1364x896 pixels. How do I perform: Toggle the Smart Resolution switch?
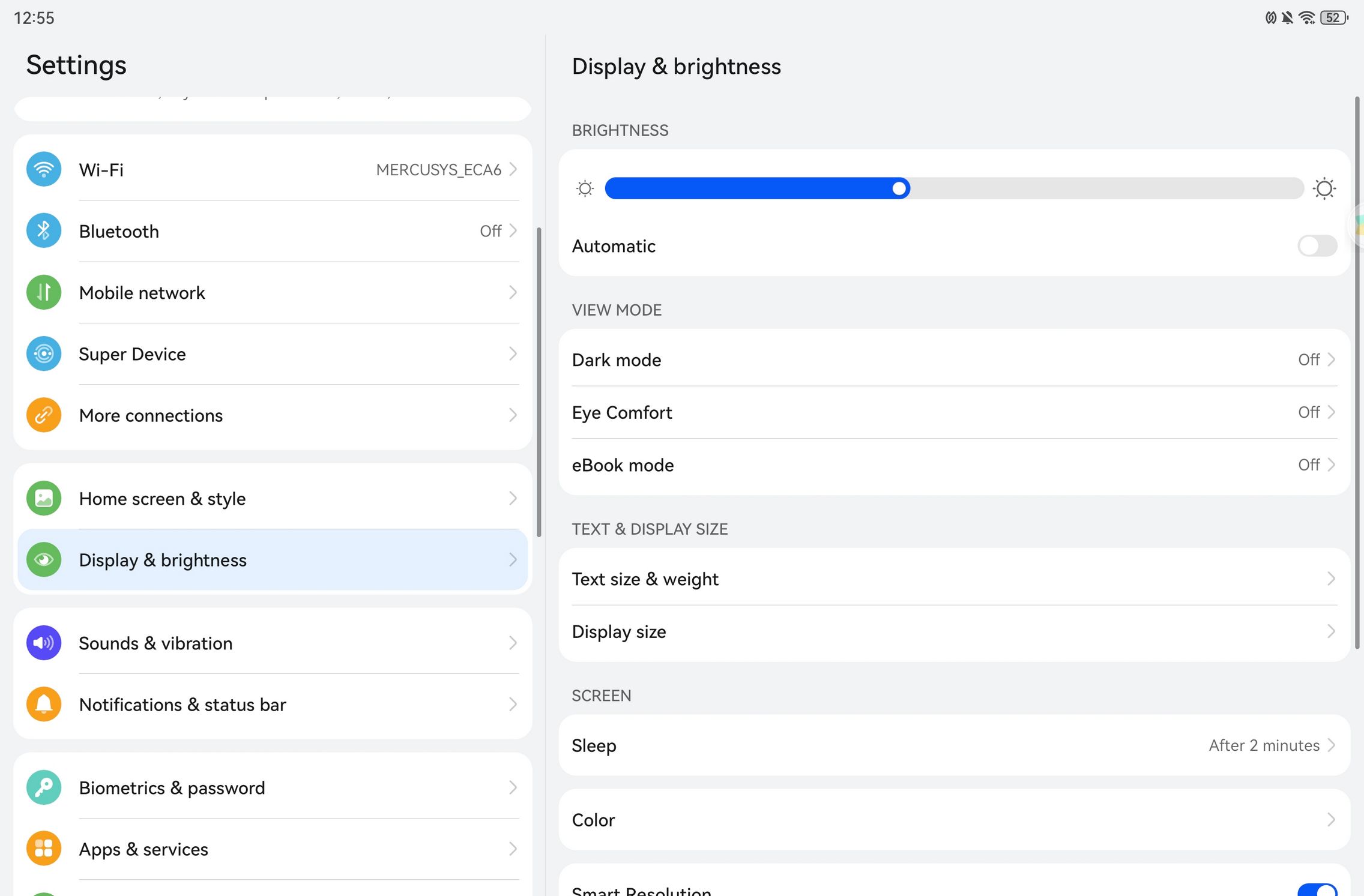coord(1317,889)
